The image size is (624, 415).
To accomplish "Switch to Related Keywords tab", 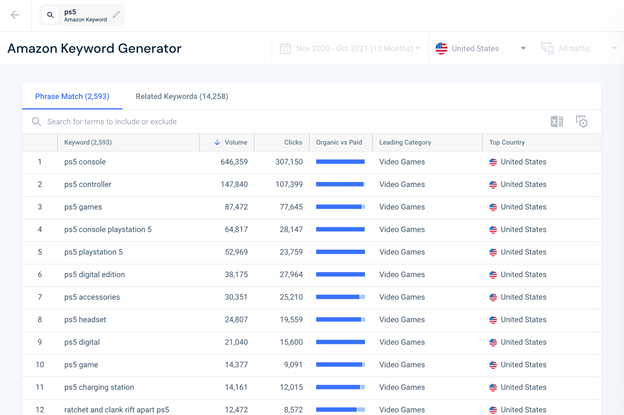I will [x=181, y=97].
